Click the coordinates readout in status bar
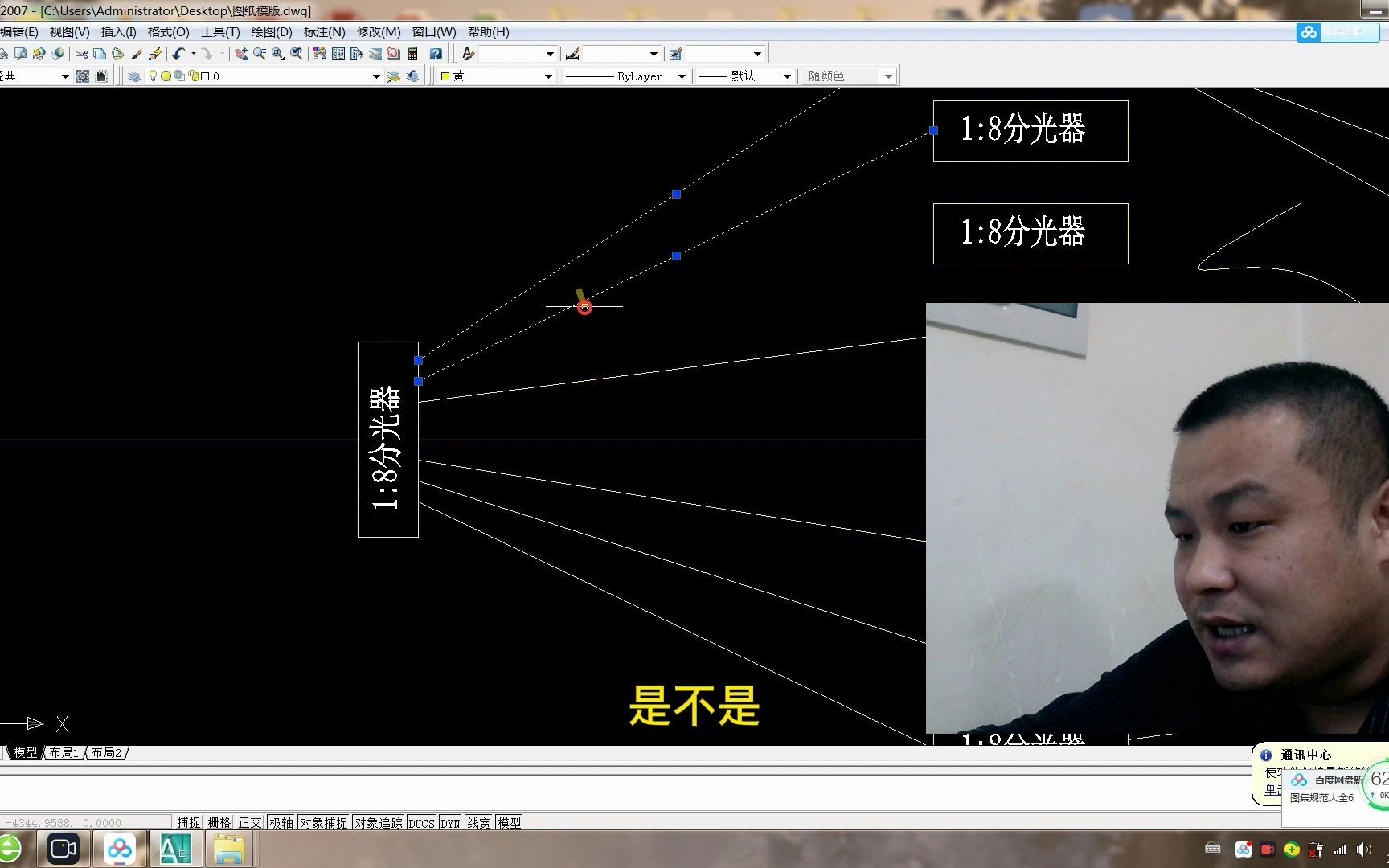Screen dimensions: 1389x868 coord(86,822)
